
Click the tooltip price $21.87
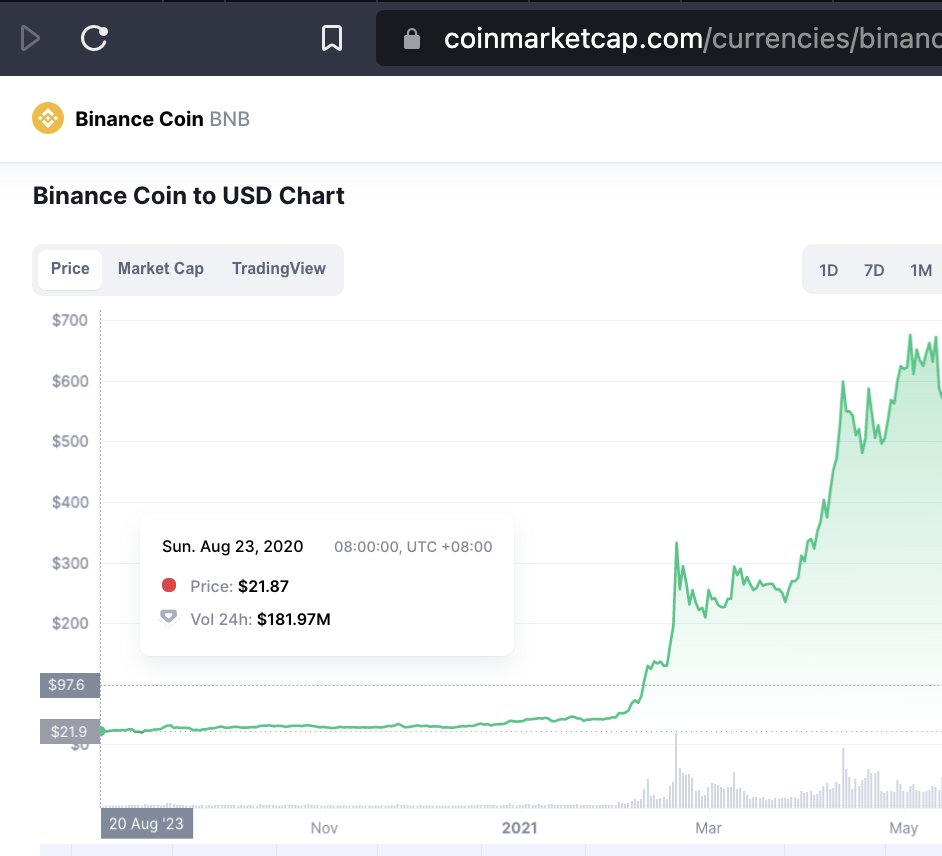click(263, 586)
